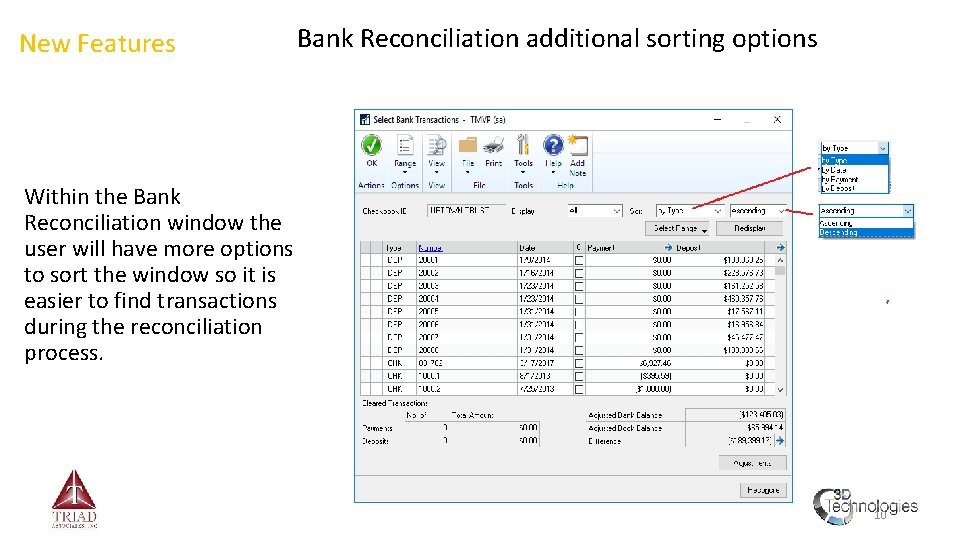Click the callout by Type combo box arrow
The height and width of the screenshot is (540, 960).
click(882, 148)
